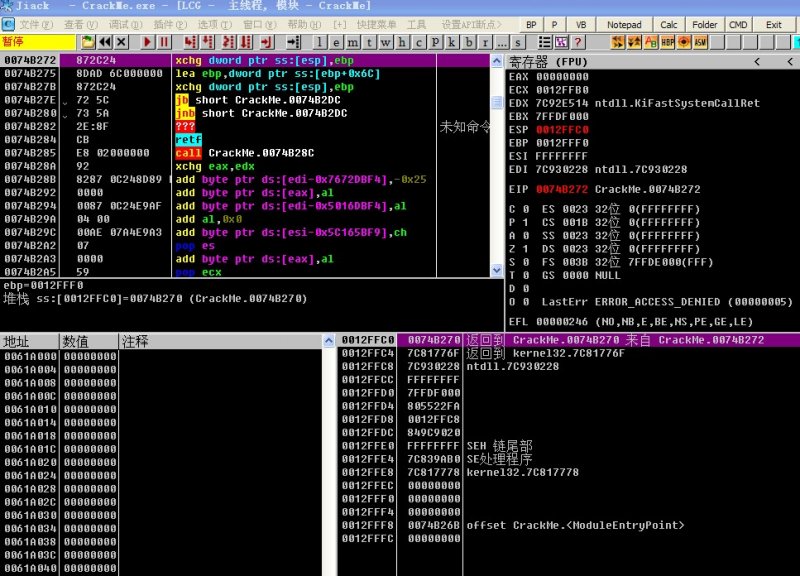Click the Step Into toolbar icon

tap(191, 42)
